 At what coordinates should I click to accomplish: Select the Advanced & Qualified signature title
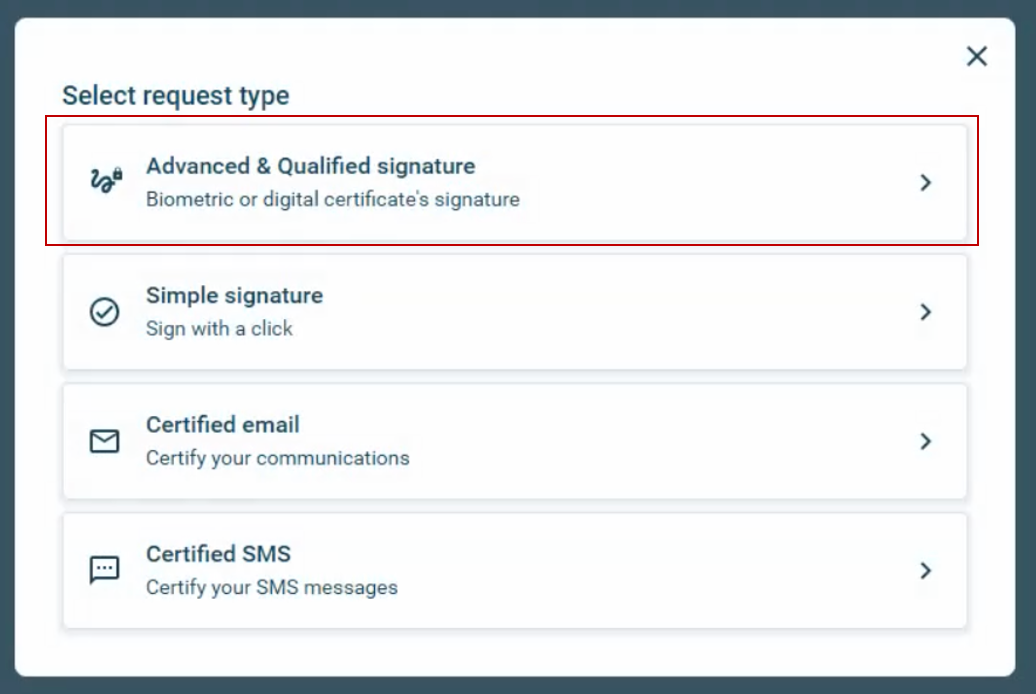[310, 166]
